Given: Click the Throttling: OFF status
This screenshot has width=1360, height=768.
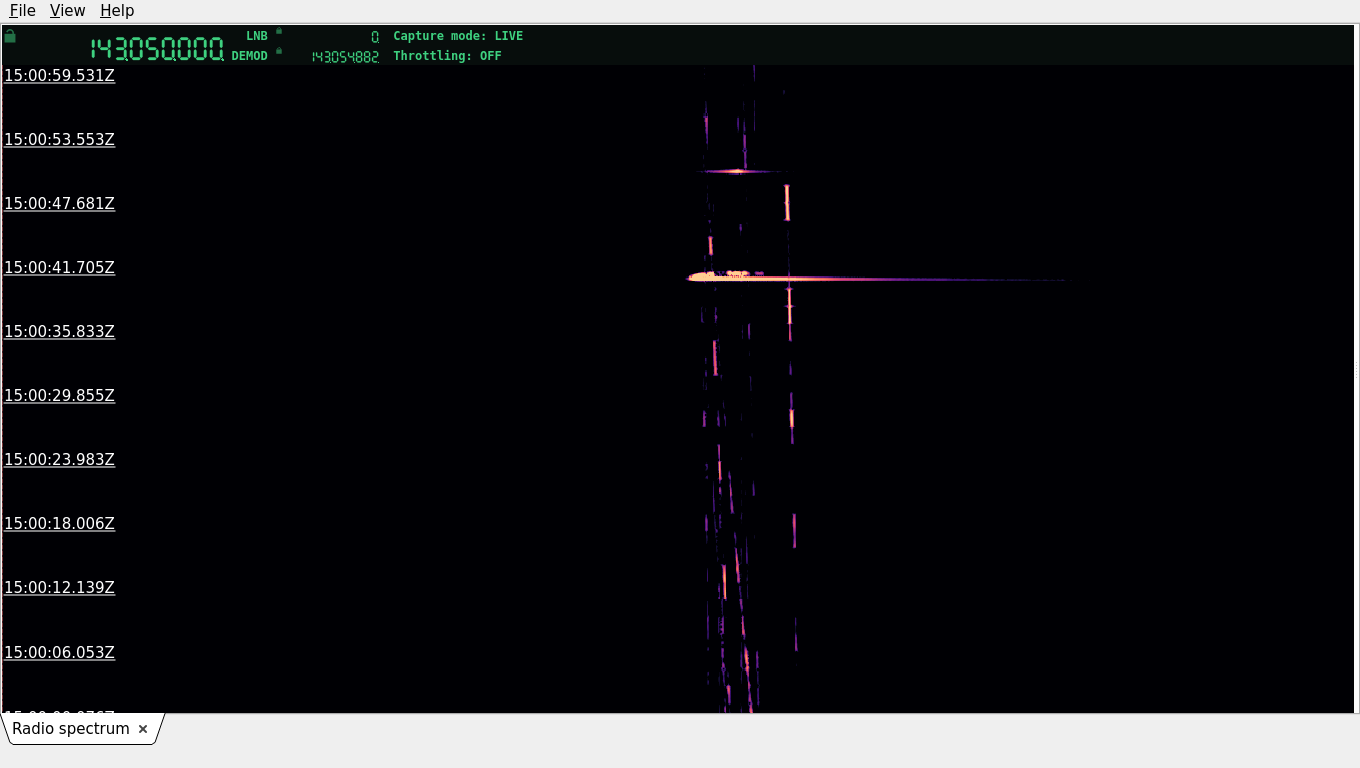Looking at the screenshot, I should point(447,56).
